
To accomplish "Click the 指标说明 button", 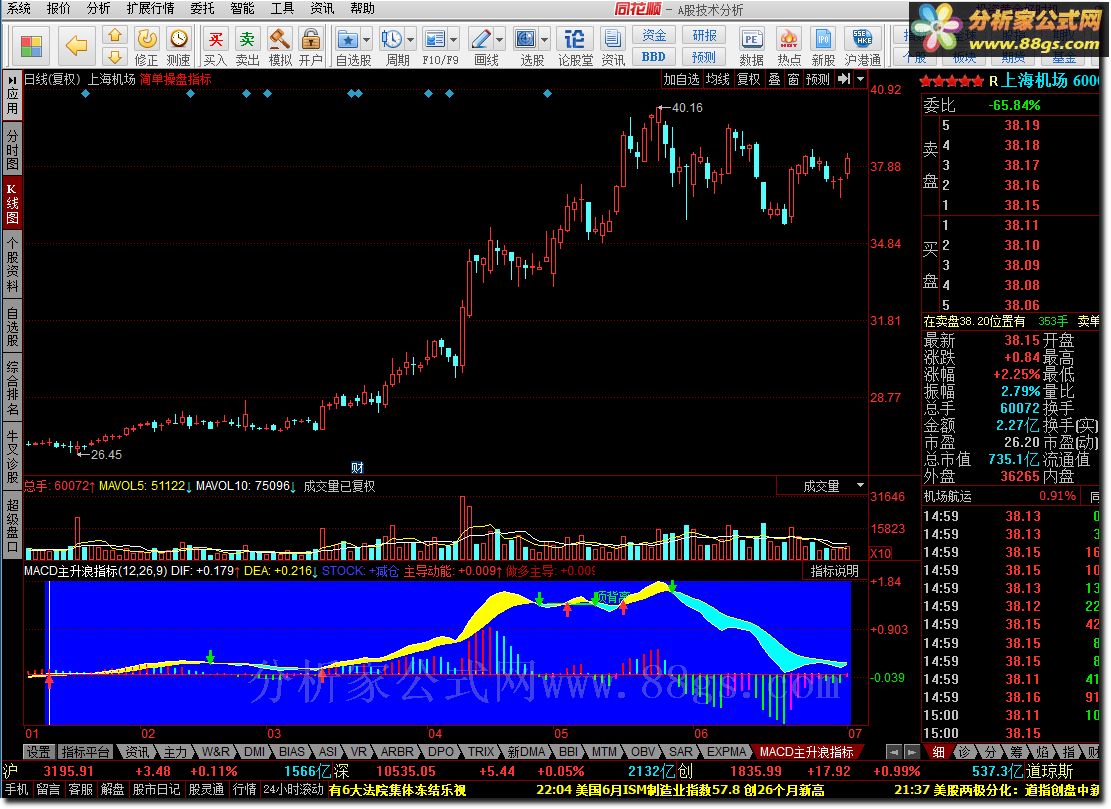I will [835, 571].
